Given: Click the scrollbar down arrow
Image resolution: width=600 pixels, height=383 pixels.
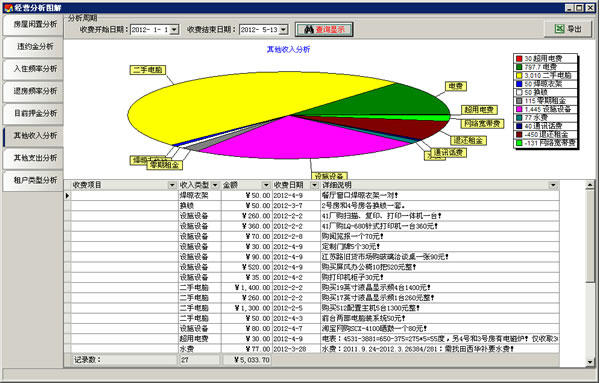Looking at the screenshot, I should point(590,362).
